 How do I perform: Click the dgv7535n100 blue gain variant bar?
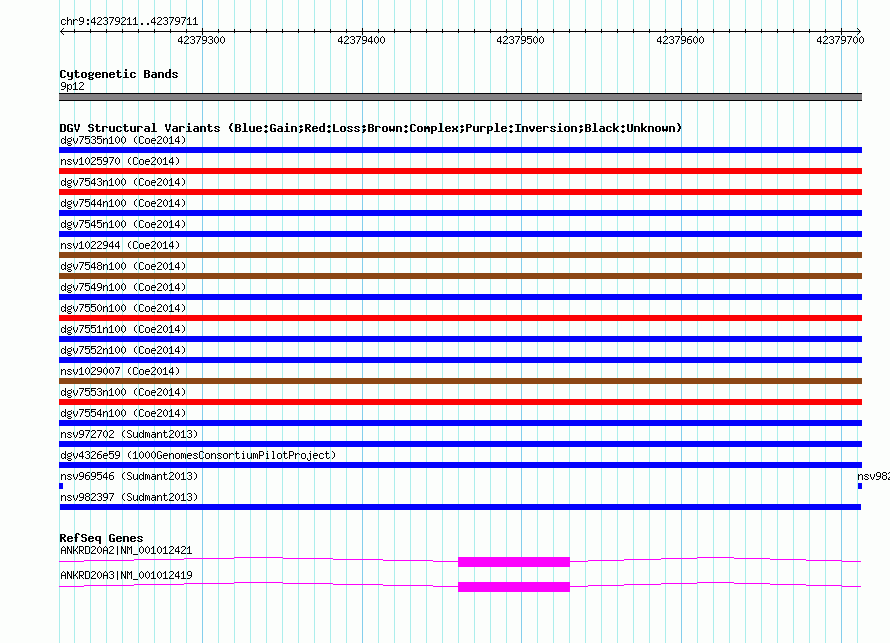pos(460,150)
